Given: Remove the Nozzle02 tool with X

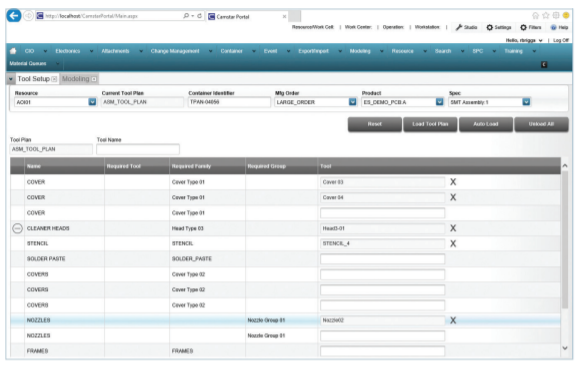Looking at the screenshot, I should pos(453,320).
